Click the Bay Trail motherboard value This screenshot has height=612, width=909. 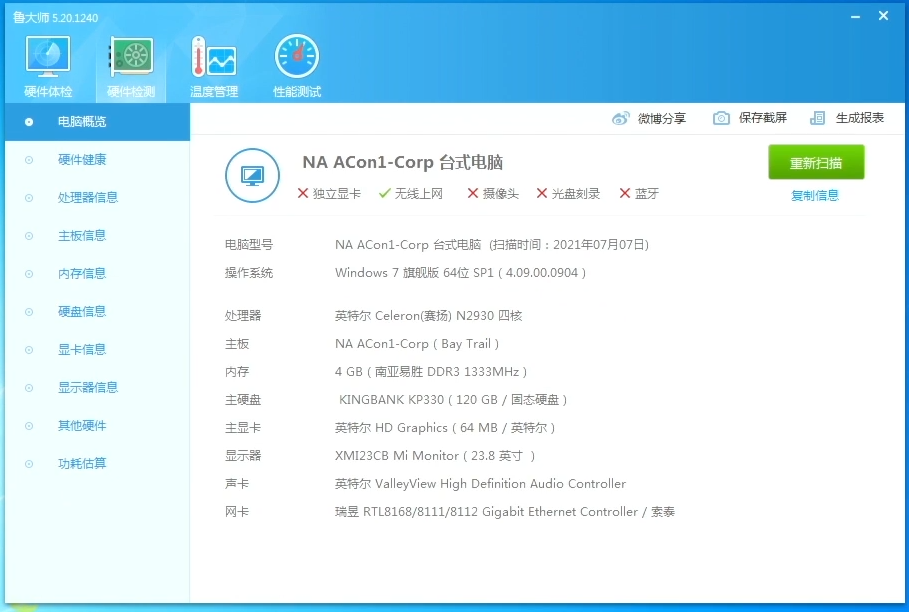click(417, 344)
